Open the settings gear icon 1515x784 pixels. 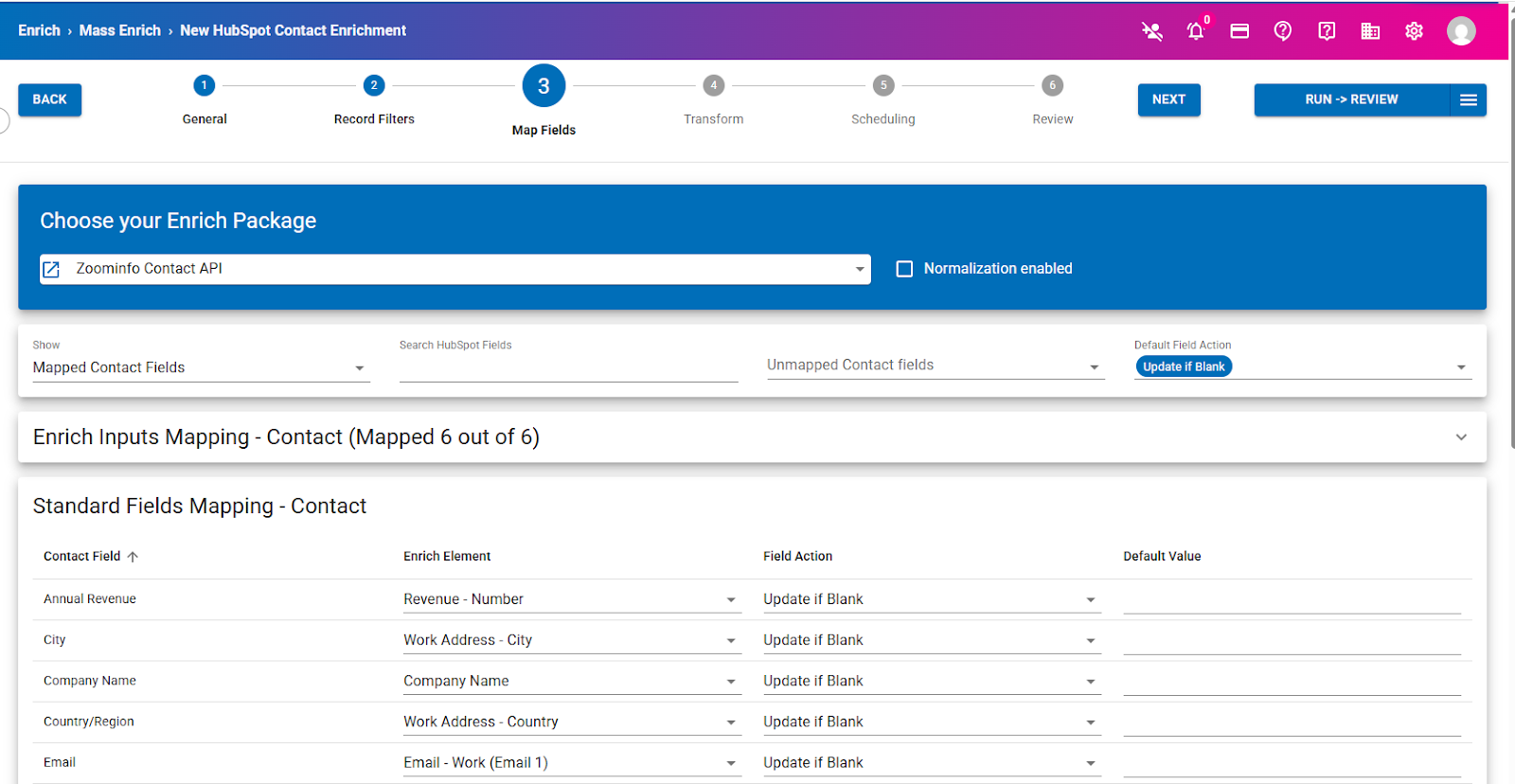[x=1414, y=31]
